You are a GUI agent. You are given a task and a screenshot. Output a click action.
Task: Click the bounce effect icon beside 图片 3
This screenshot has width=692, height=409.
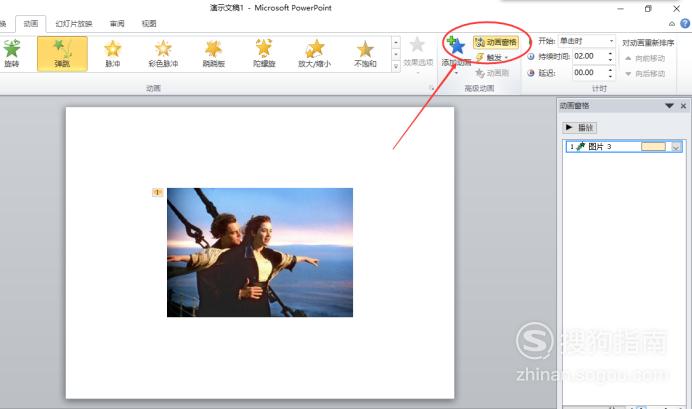point(581,146)
